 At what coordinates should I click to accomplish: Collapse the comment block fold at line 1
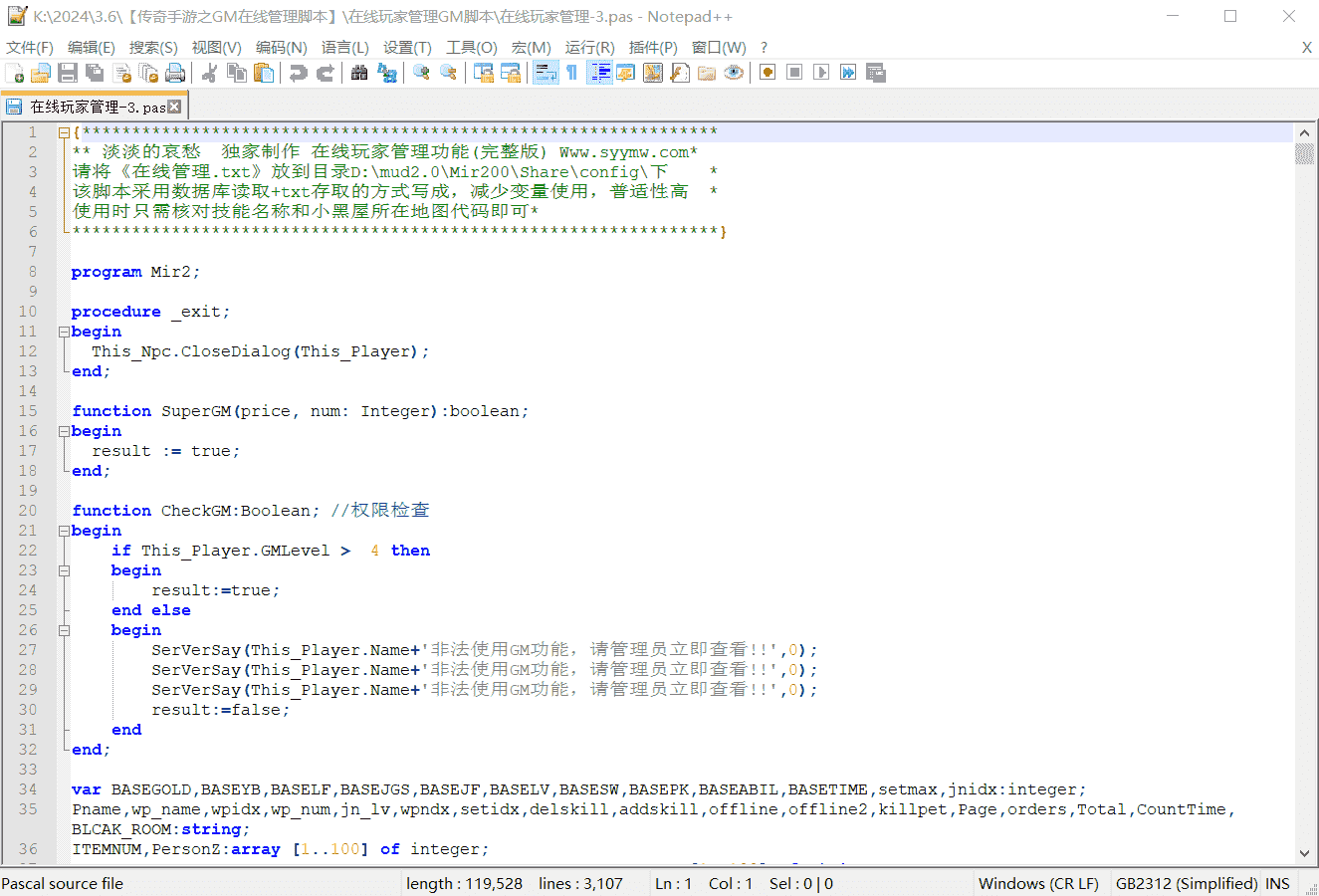click(64, 132)
